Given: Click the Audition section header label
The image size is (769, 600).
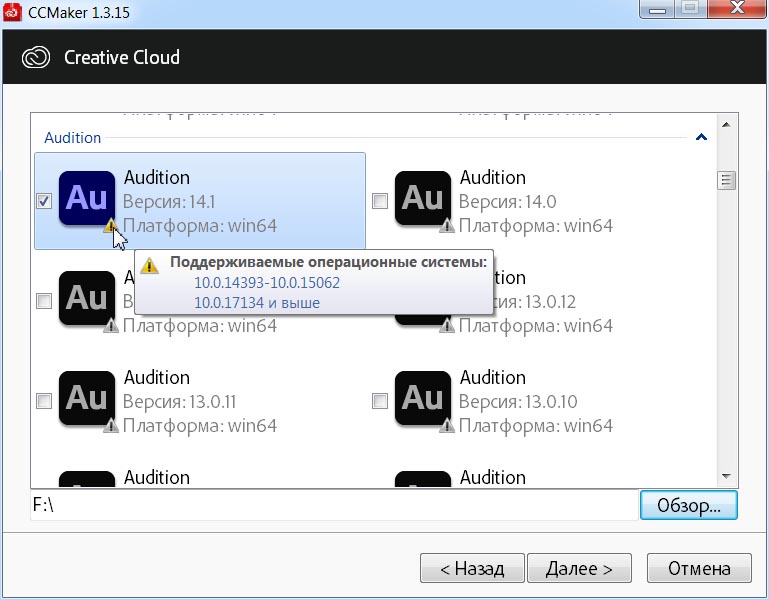Looking at the screenshot, I should pos(73,138).
